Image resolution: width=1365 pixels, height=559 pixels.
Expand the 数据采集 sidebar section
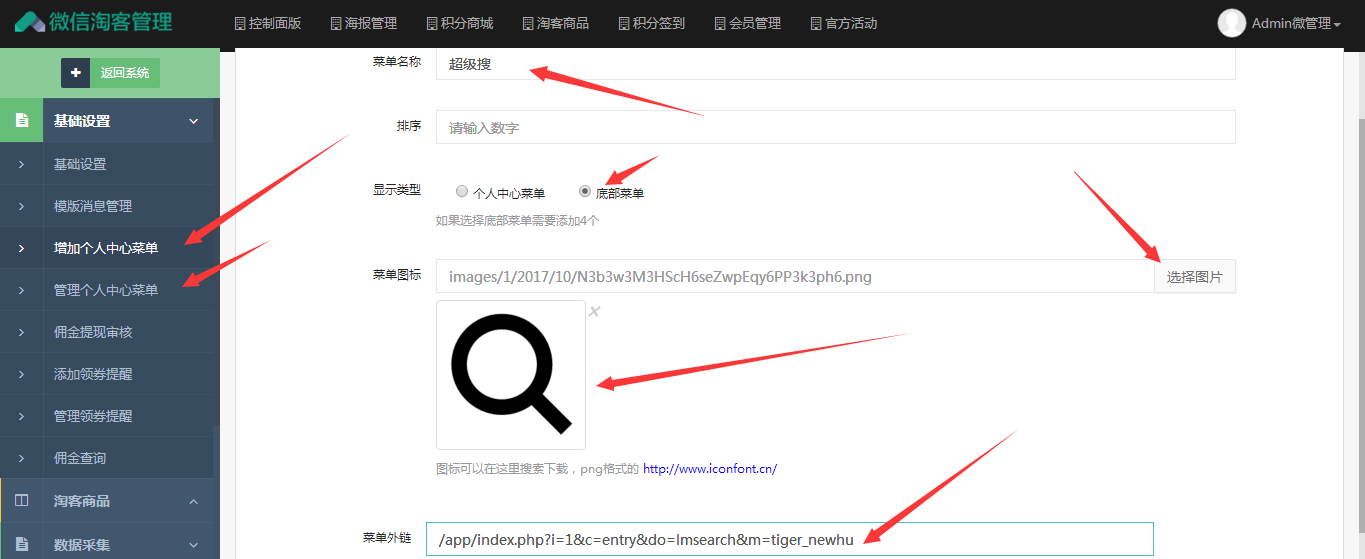pos(194,545)
